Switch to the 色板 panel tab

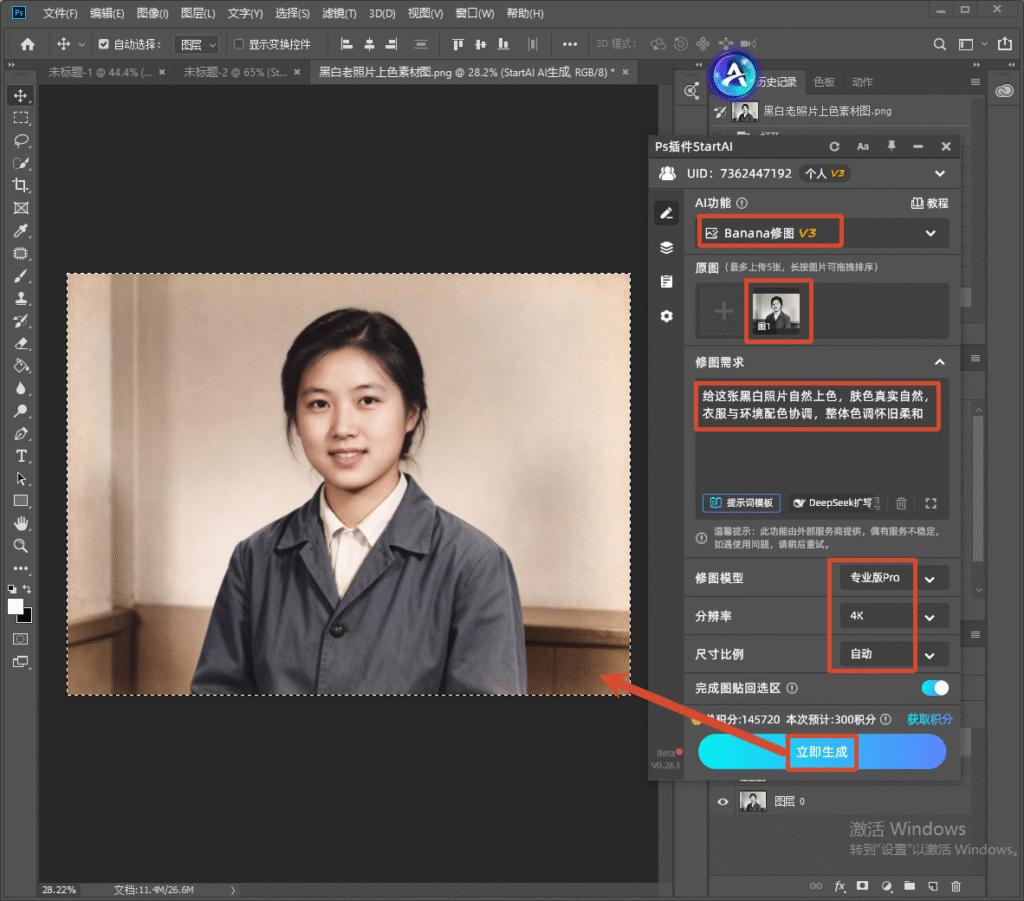click(824, 82)
